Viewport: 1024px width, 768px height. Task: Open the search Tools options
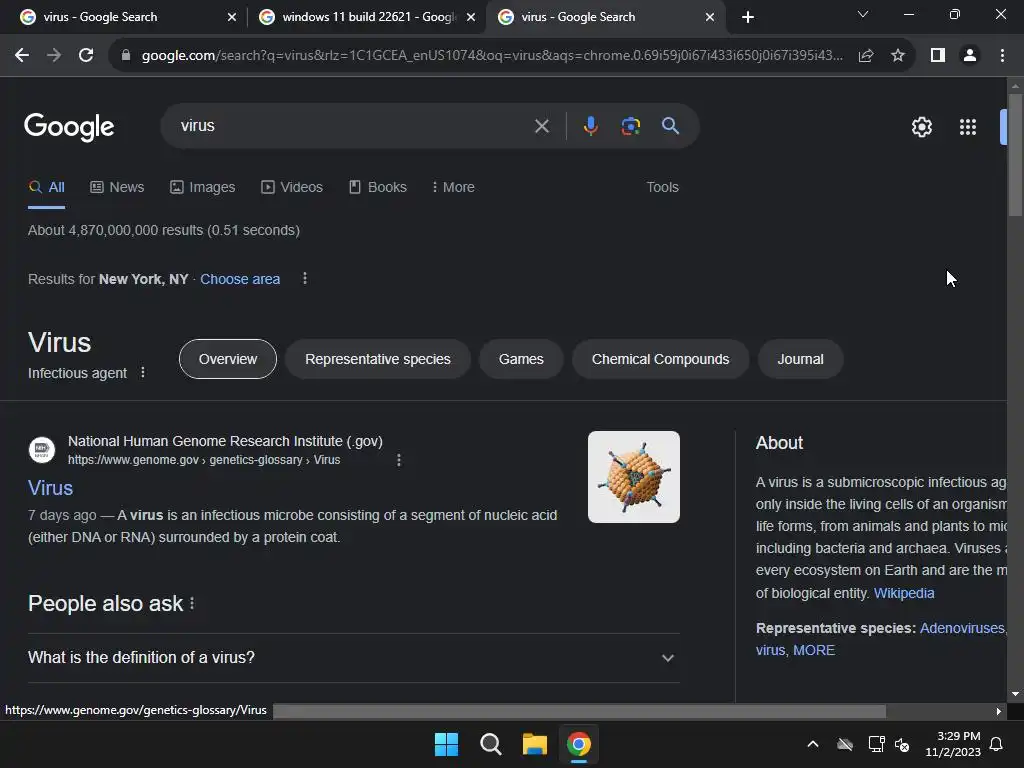click(662, 187)
